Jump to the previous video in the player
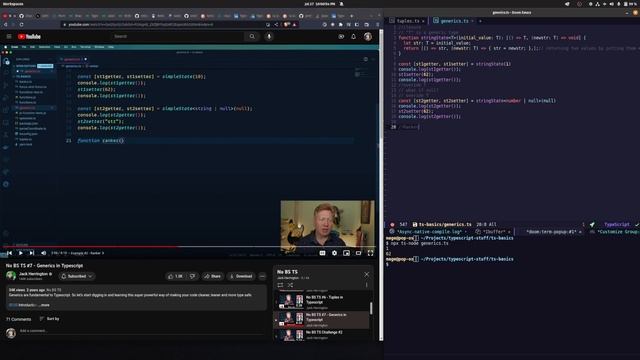The width and height of the screenshot is (640, 360). coord(9,253)
